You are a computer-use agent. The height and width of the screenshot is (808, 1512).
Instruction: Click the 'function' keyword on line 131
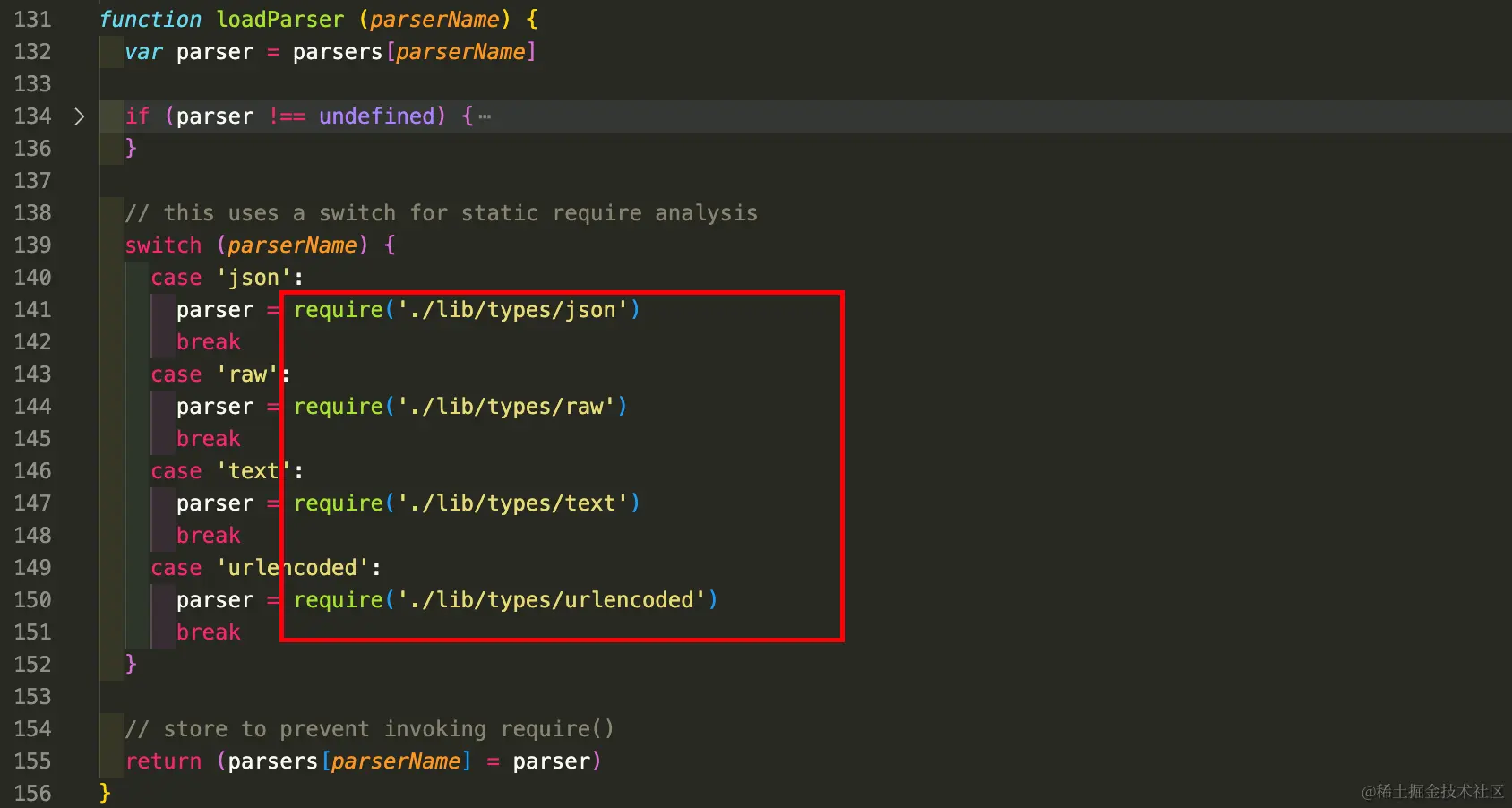pyautogui.click(x=150, y=20)
